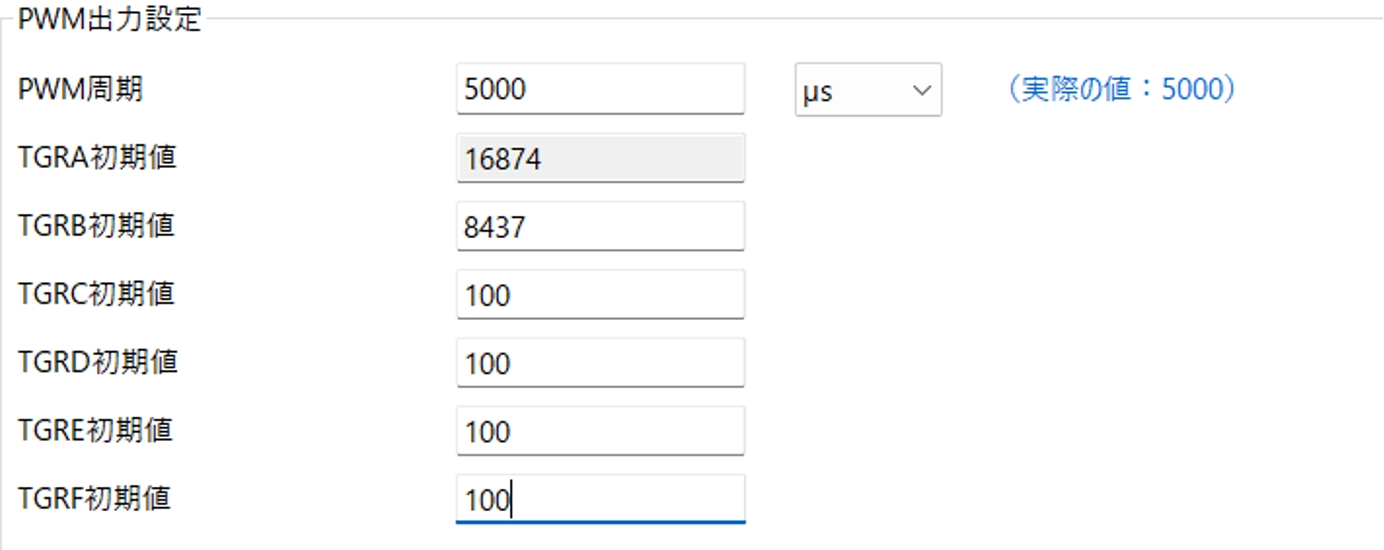The height and width of the screenshot is (550, 1384).
Task: Click the PWM周期 input field
Action: [x=600, y=89]
